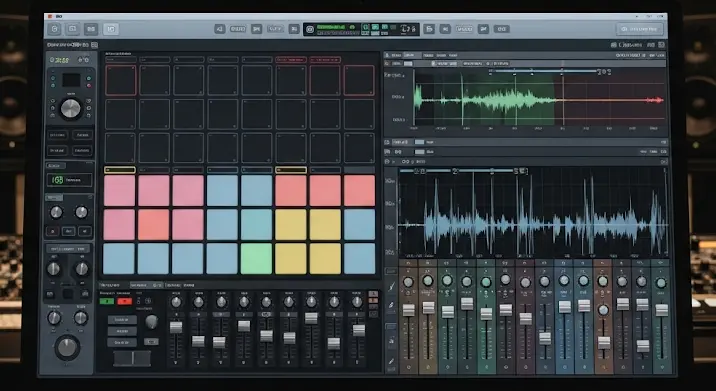Toggle the red button next to the green one

coord(124,301)
